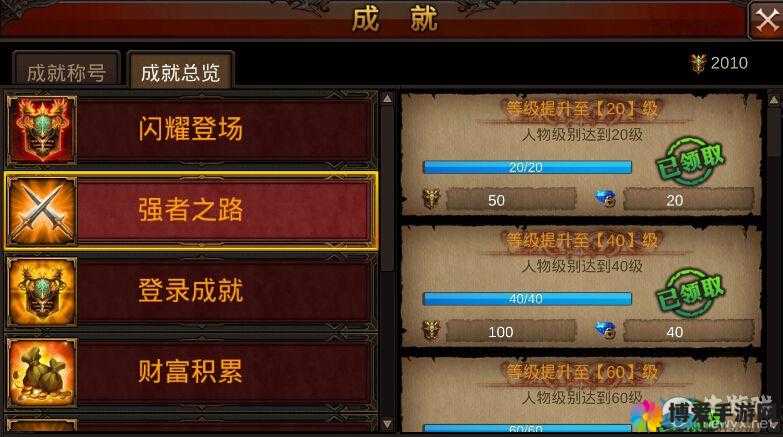Click the badge icon next to 100 reward
Viewport: 783px width, 437px height.
tap(431, 331)
